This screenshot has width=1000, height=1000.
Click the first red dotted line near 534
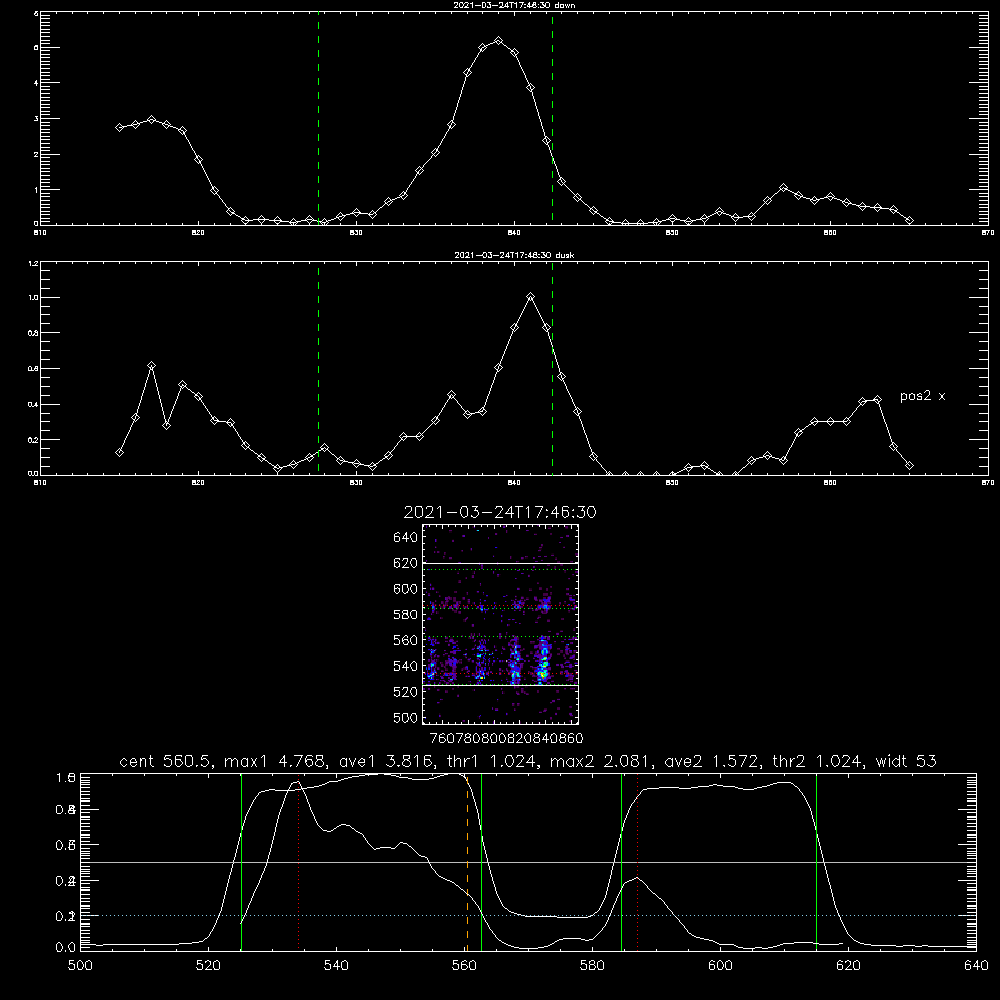click(298, 862)
